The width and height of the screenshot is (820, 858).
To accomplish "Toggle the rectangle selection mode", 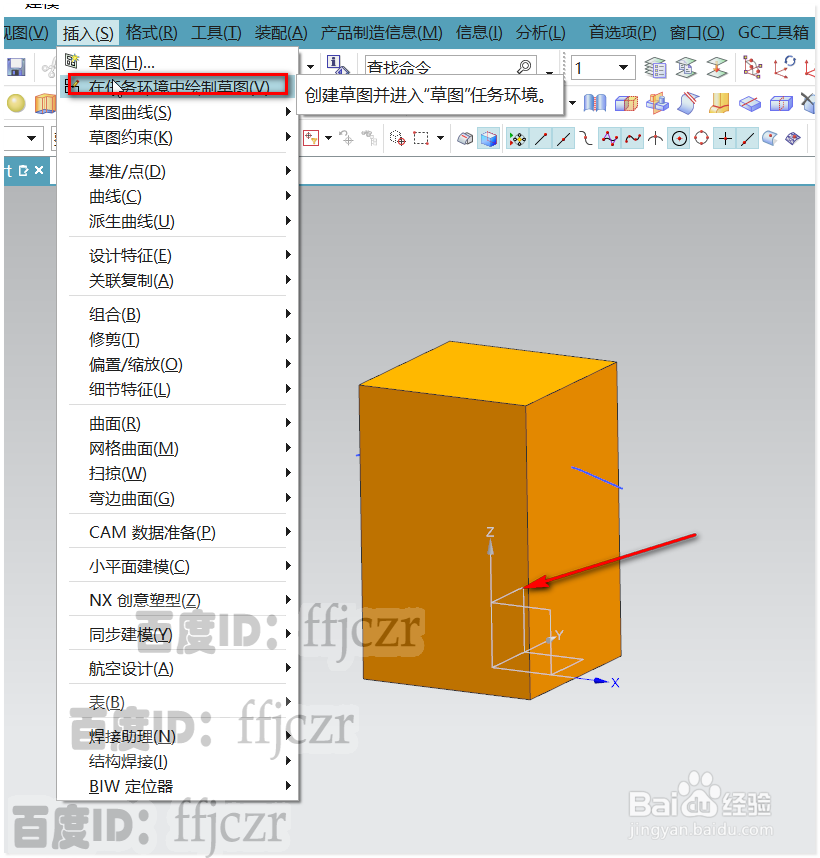I will (421, 138).
